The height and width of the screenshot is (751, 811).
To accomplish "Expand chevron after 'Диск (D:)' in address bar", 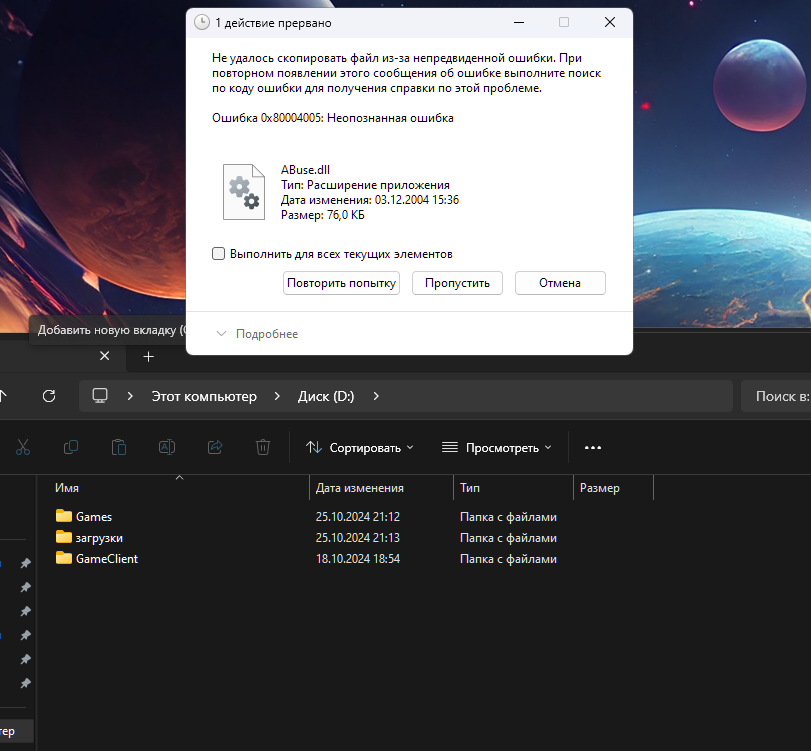I will 376,396.
